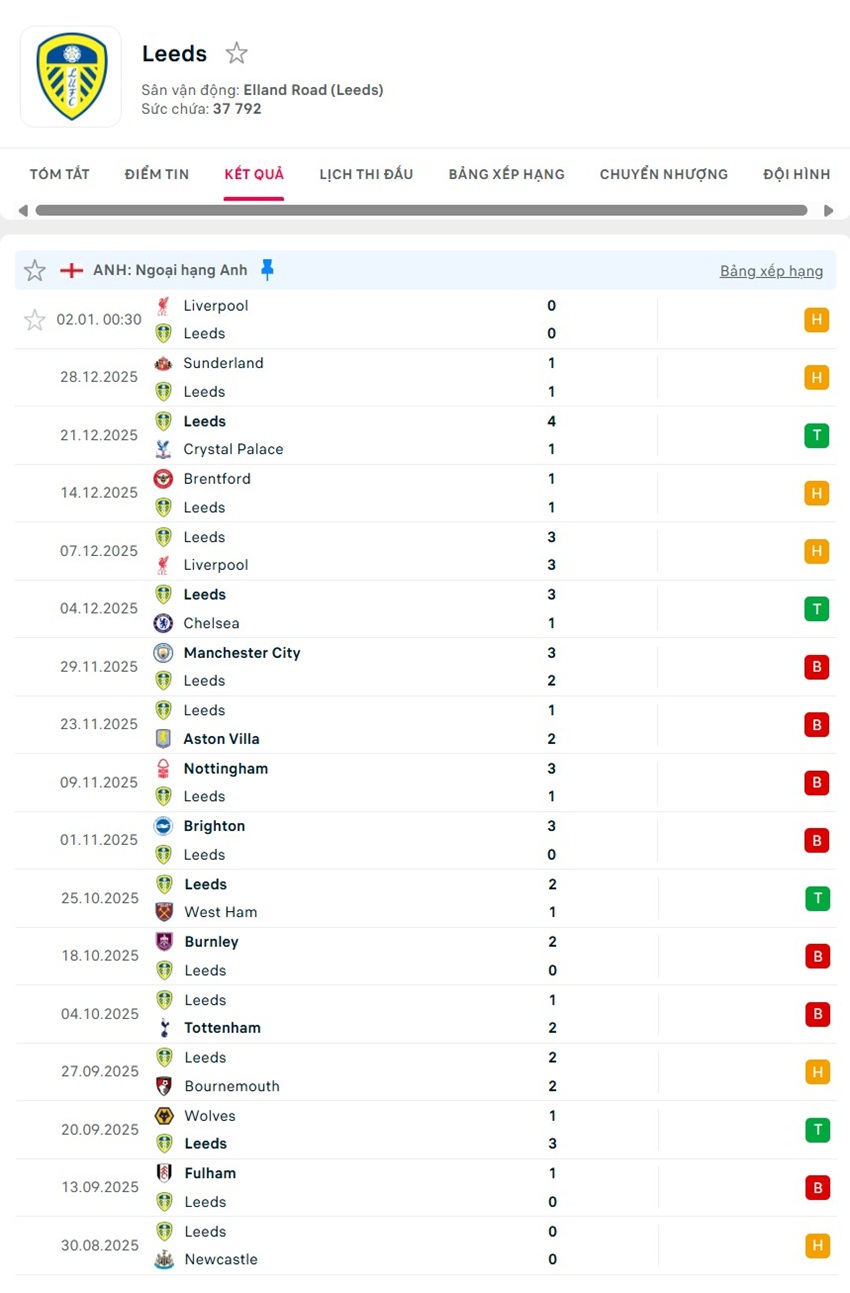Screen dimensions: 850x1293
Task: Open the LỊCH THI ĐẤU tab
Action: tap(366, 174)
